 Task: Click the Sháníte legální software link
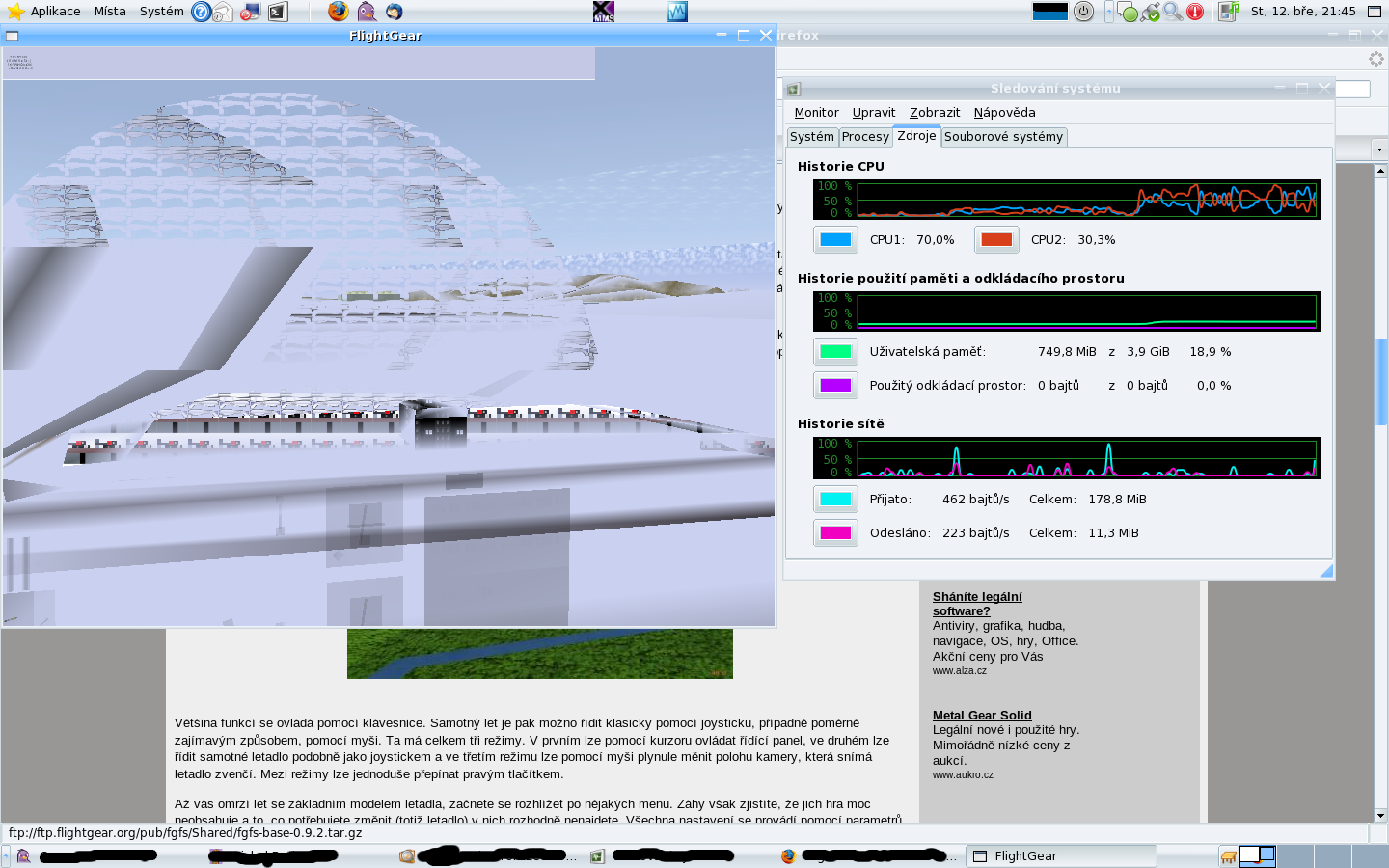(x=977, y=604)
